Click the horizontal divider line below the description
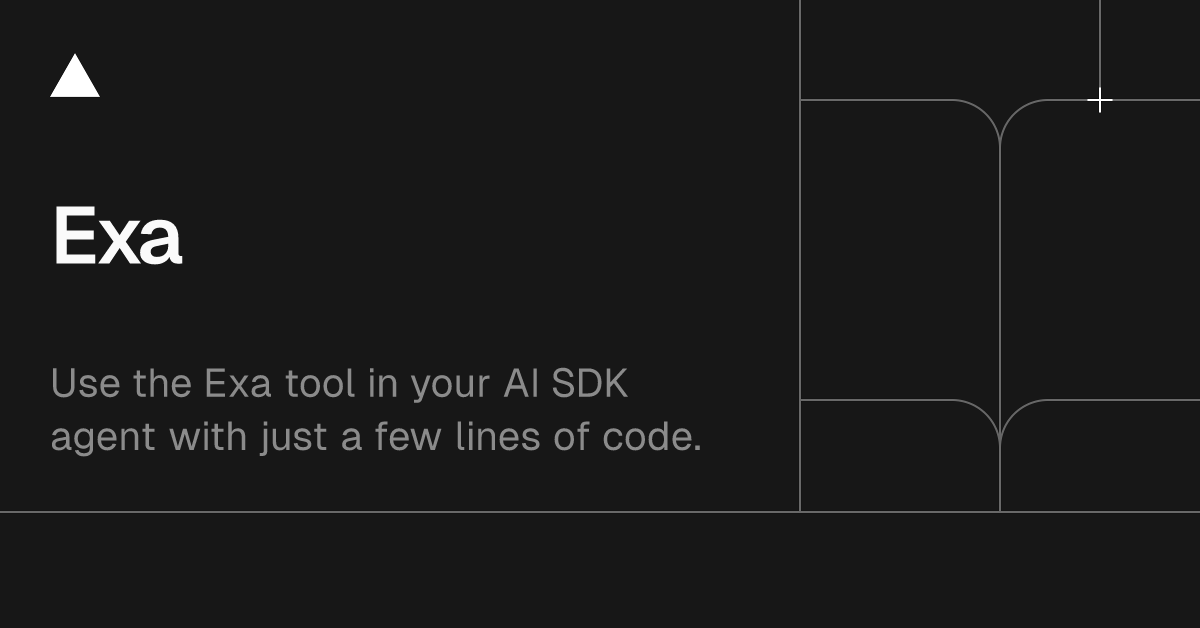This screenshot has height=628, width=1200. tap(400, 512)
